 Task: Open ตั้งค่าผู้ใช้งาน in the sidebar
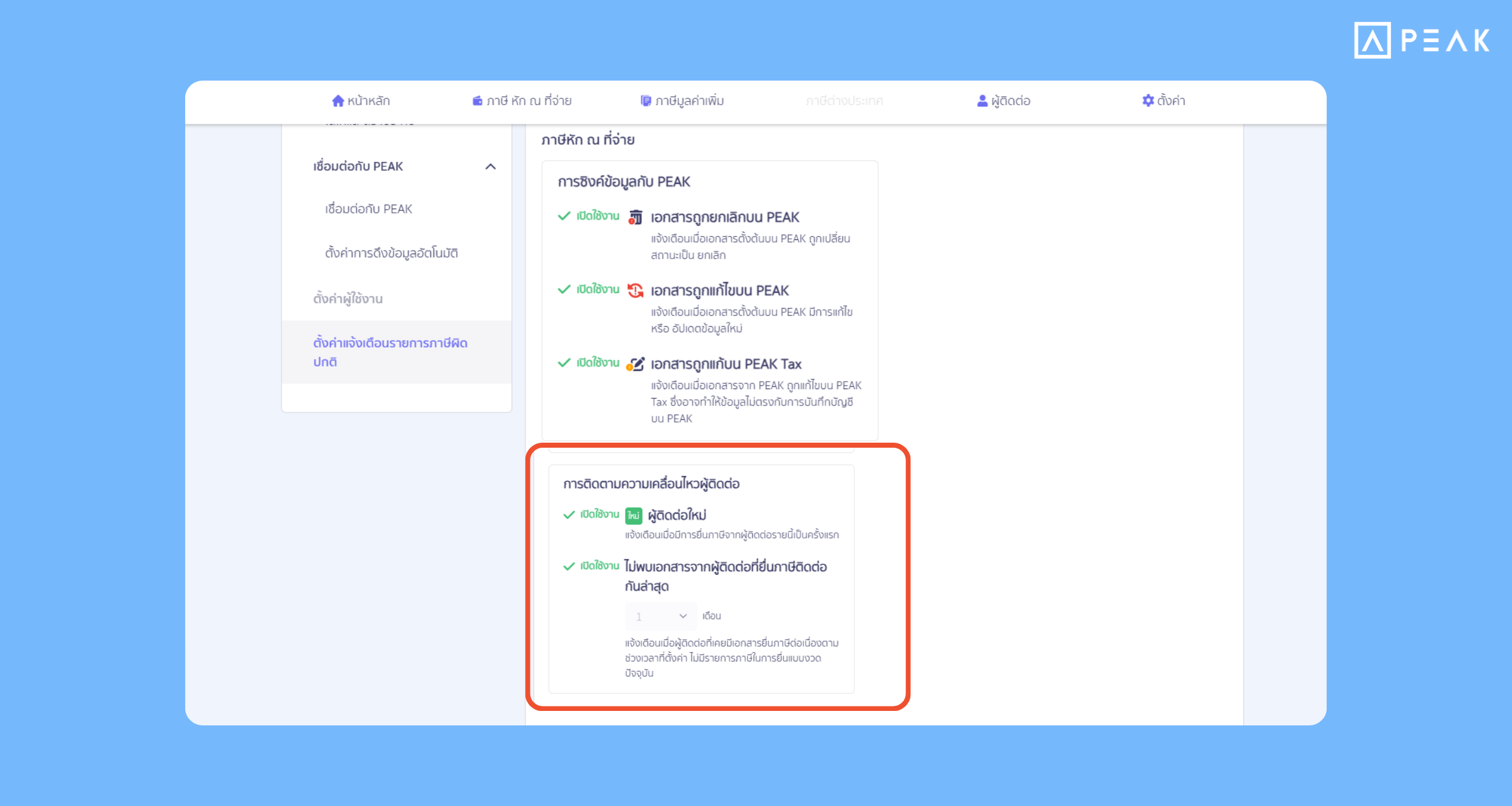pyautogui.click(x=348, y=298)
